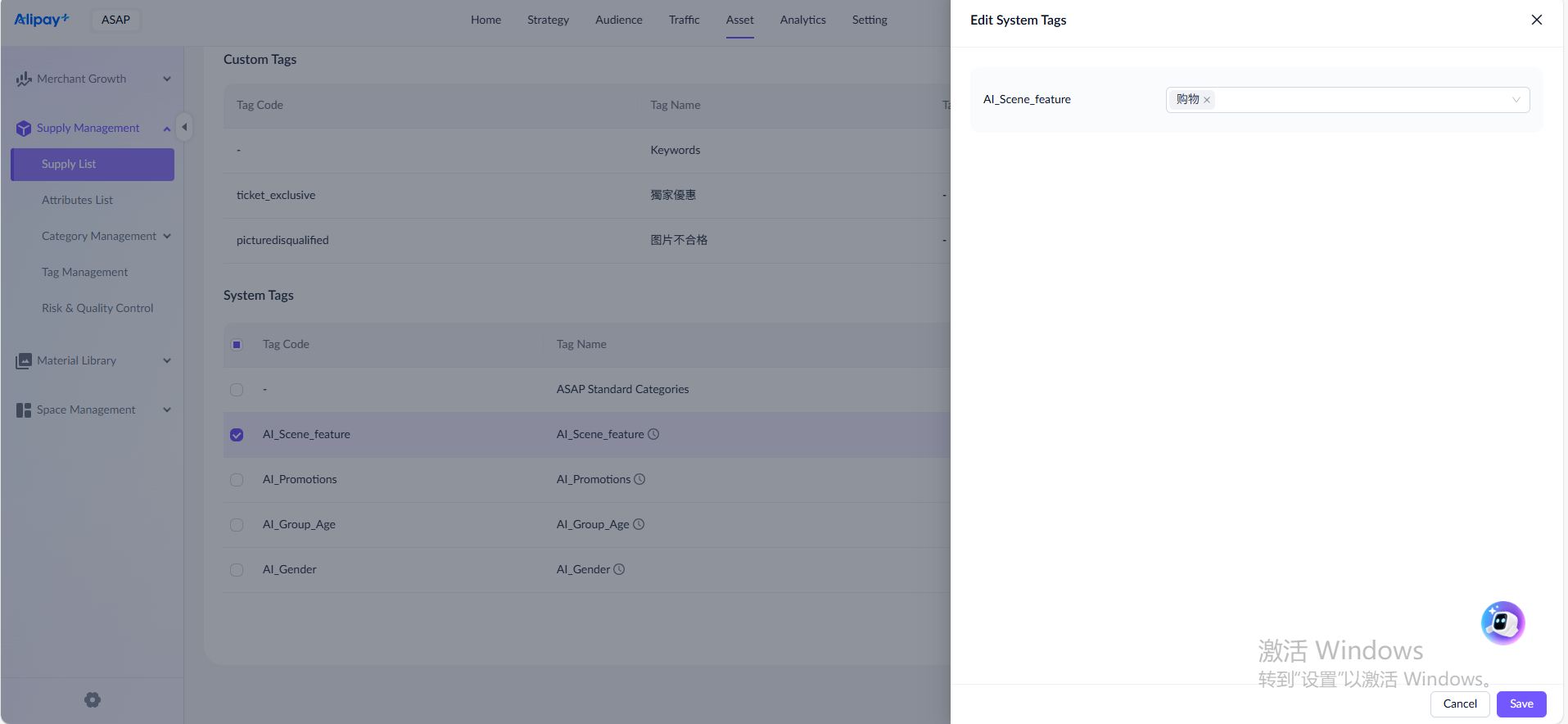
Task: Open the Analytics tab
Action: point(802,20)
